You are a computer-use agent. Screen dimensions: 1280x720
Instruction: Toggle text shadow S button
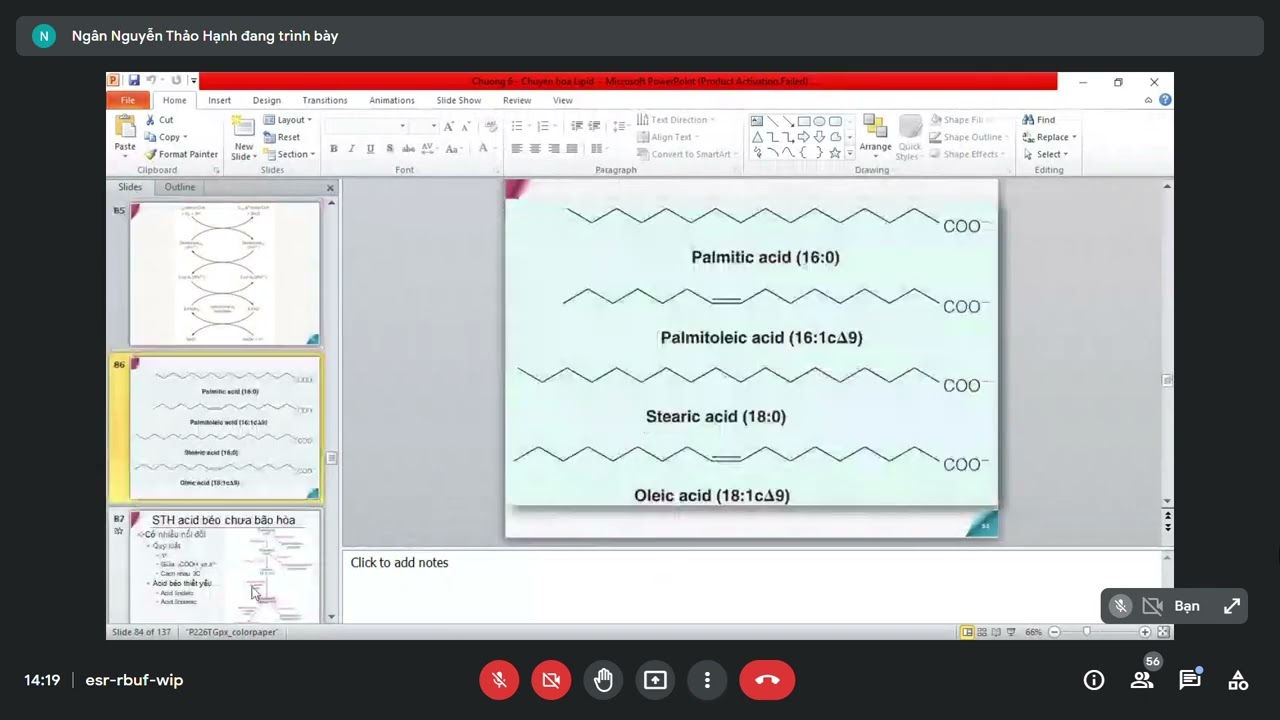pos(388,149)
